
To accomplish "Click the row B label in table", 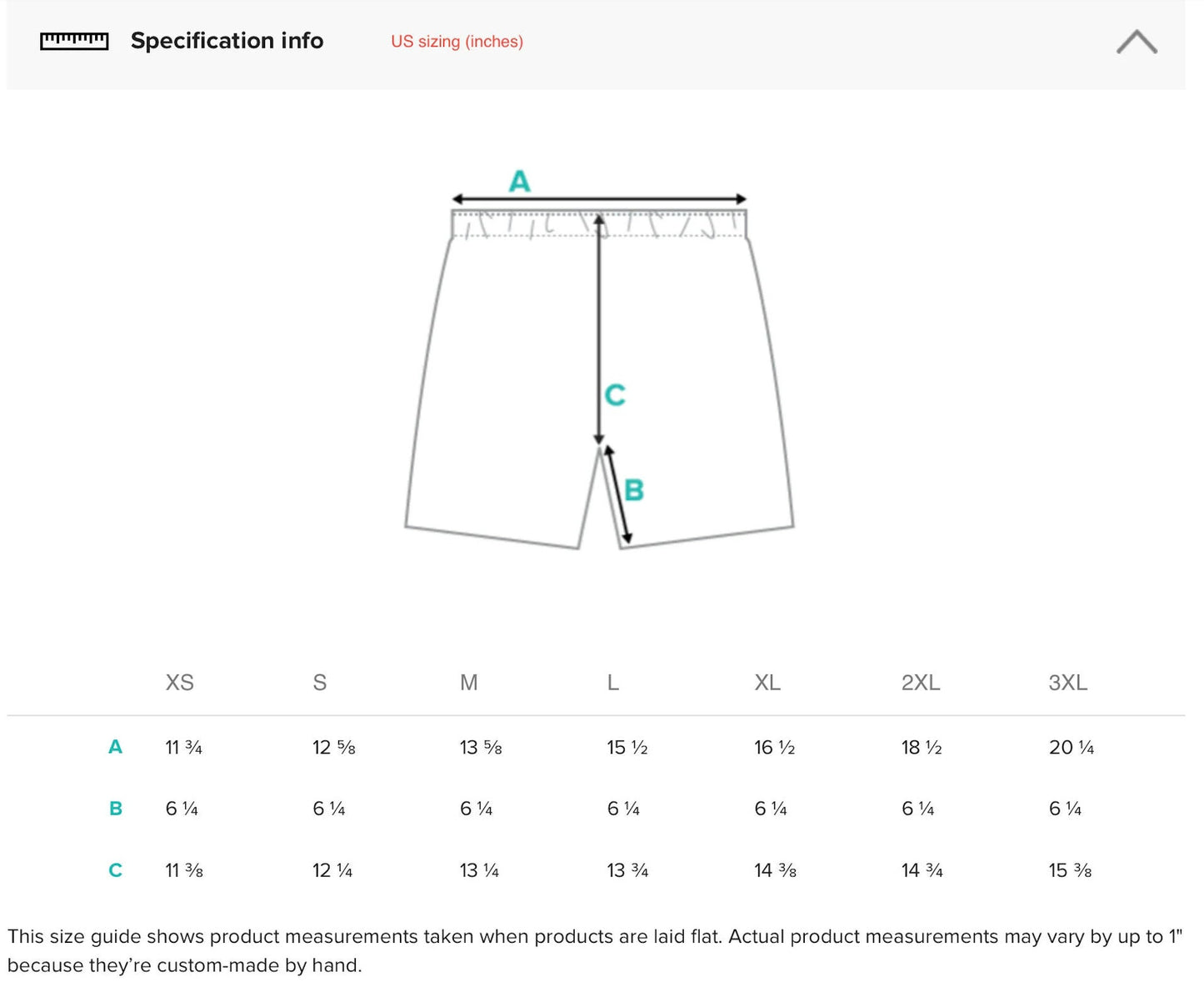I will click(115, 809).
